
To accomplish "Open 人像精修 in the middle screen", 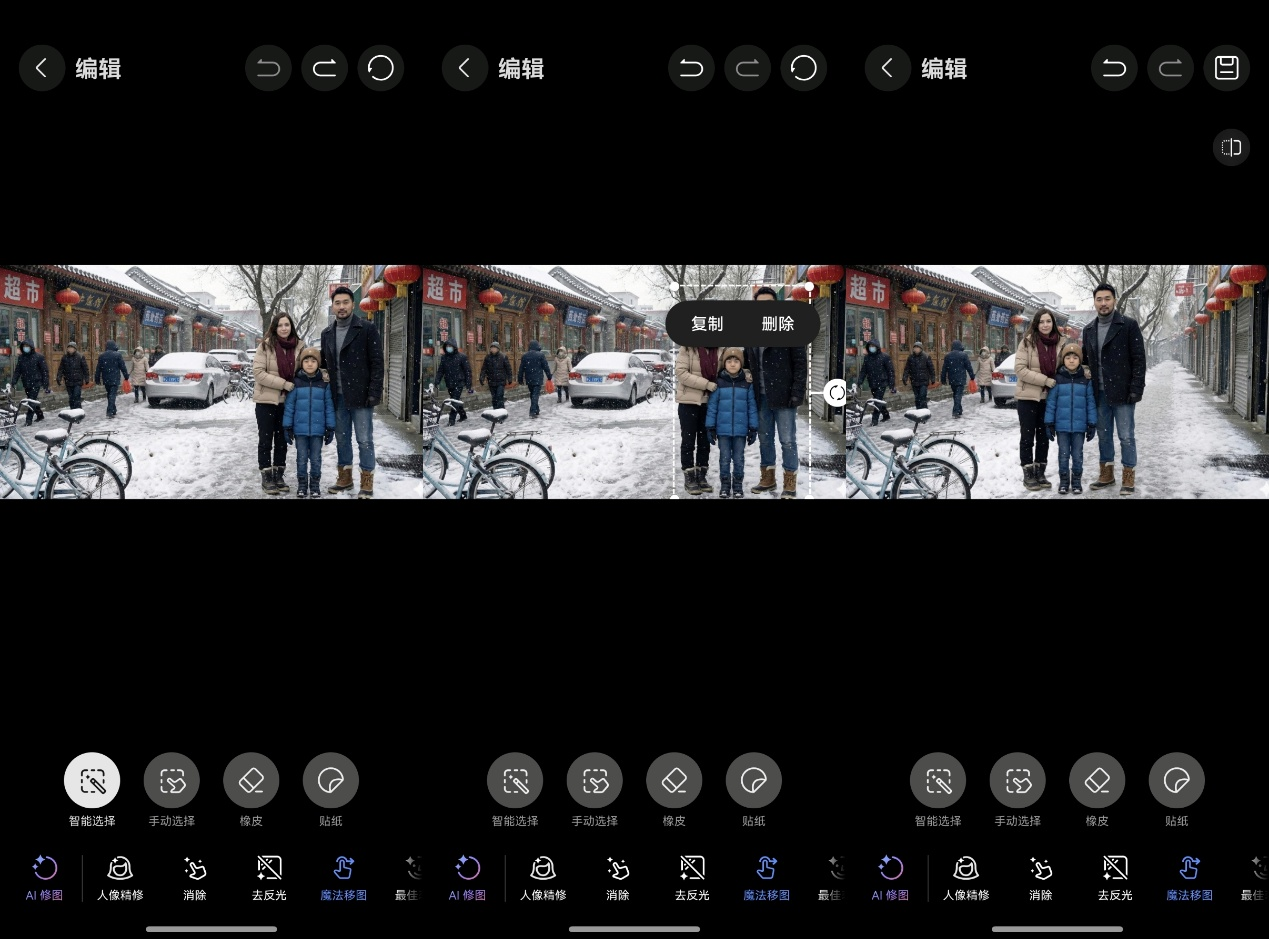I will point(543,877).
